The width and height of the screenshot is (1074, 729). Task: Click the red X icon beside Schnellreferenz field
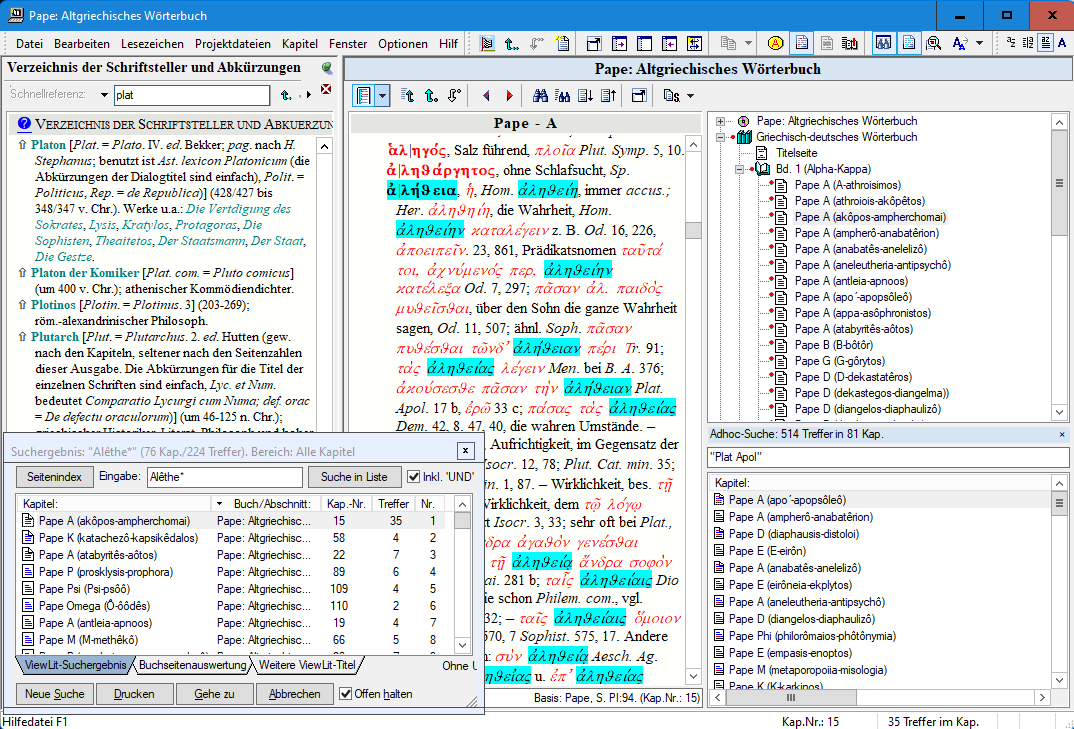coord(325,91)
